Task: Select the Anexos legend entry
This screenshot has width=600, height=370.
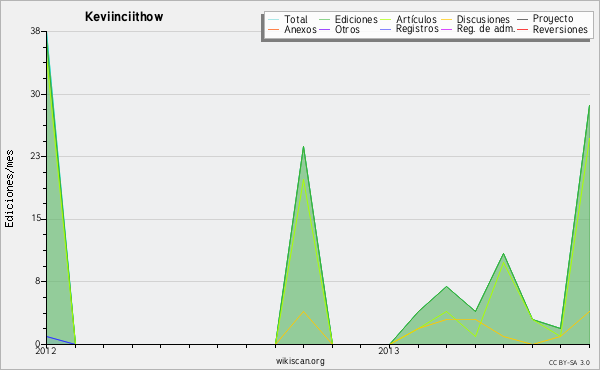Action: [x=300, y=29]
